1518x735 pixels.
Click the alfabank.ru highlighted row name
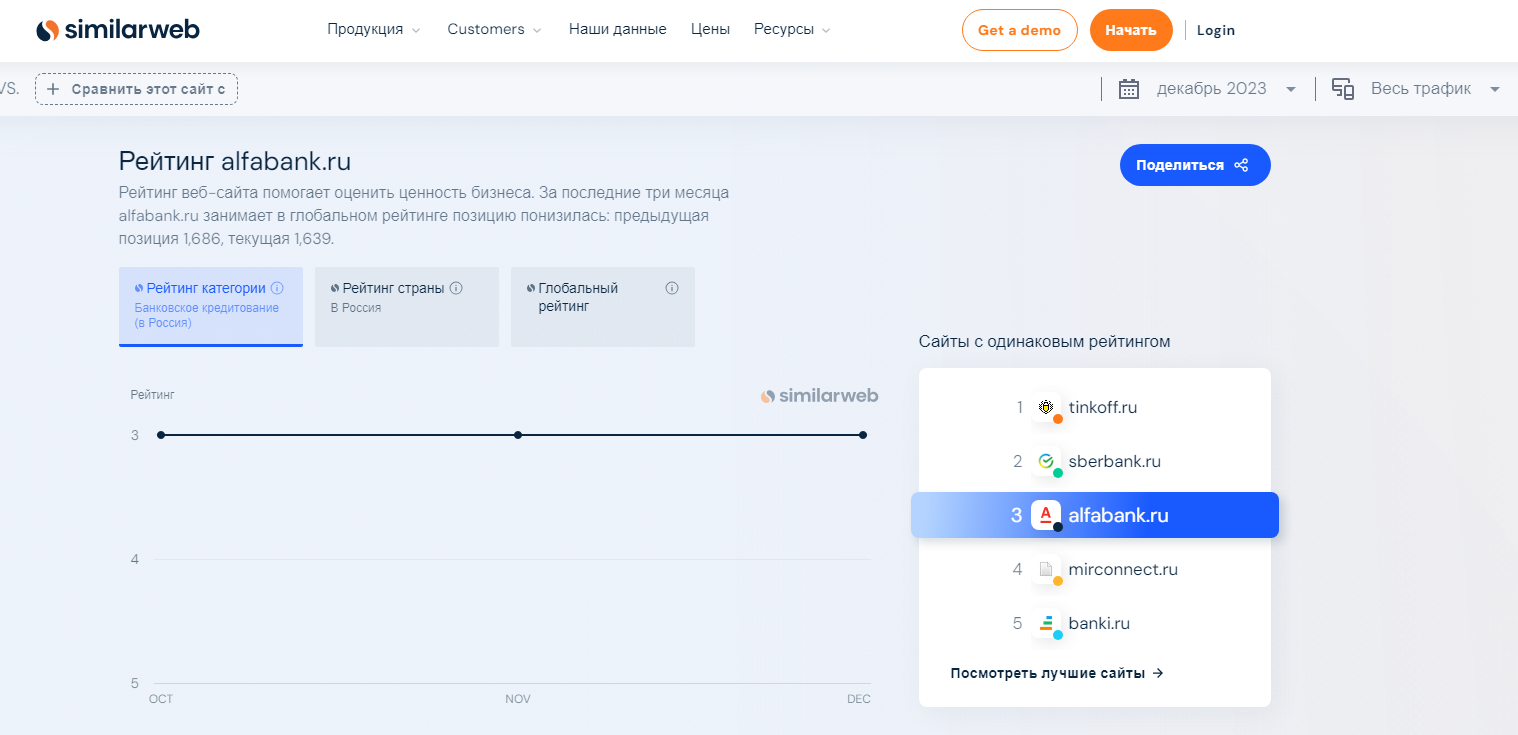coord(1118,516)
